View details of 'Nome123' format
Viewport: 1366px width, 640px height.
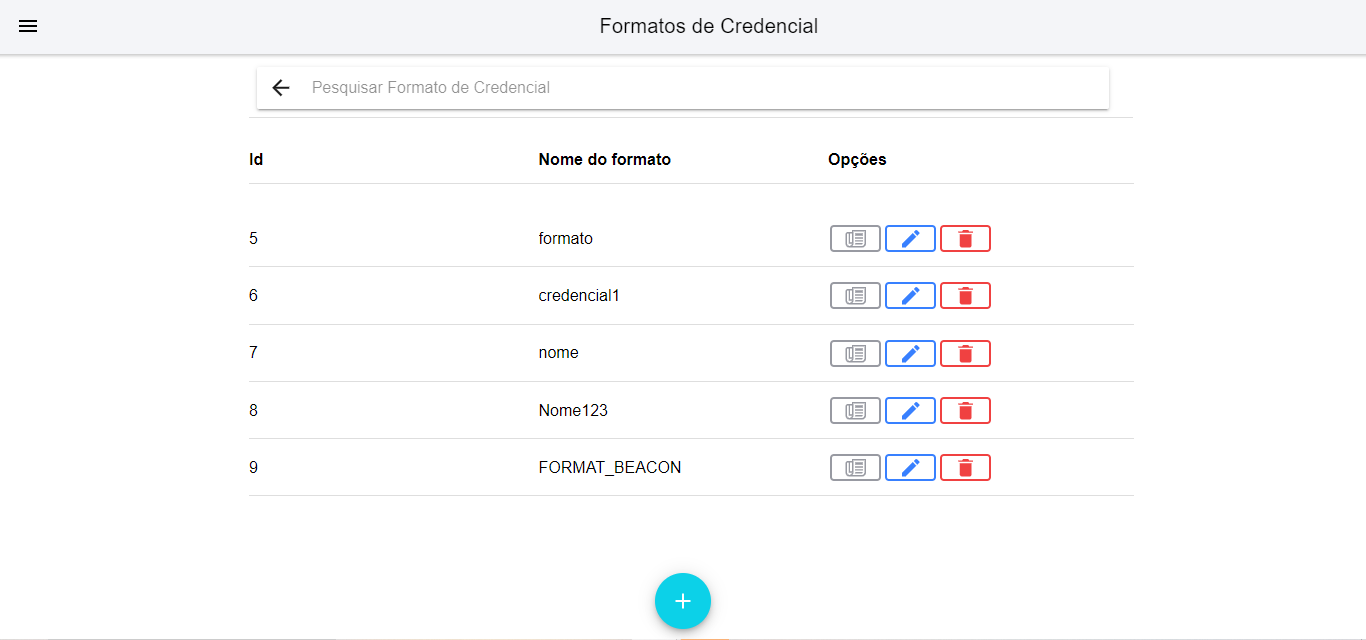(855, 411)
